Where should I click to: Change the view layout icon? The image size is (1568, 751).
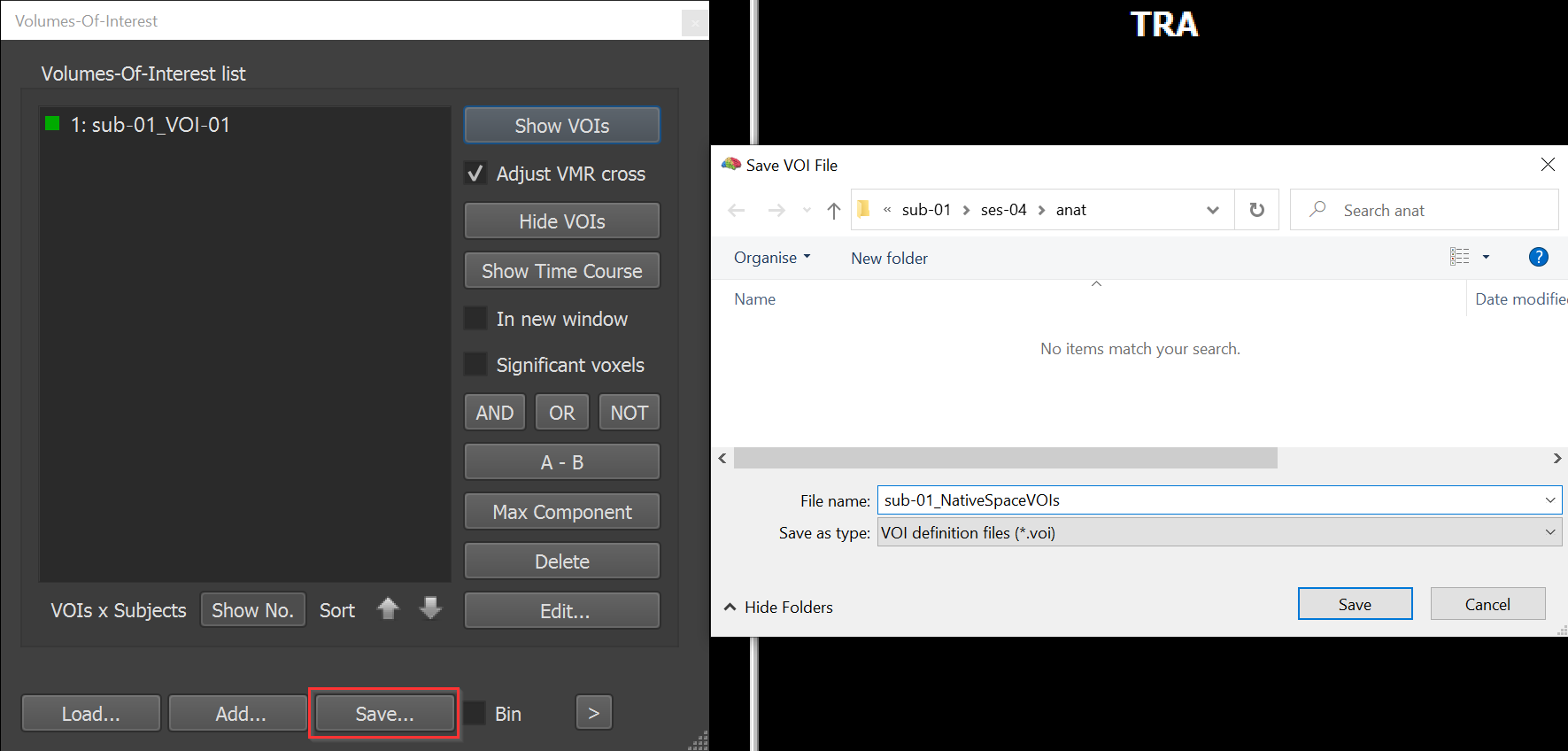point(1460,257)
